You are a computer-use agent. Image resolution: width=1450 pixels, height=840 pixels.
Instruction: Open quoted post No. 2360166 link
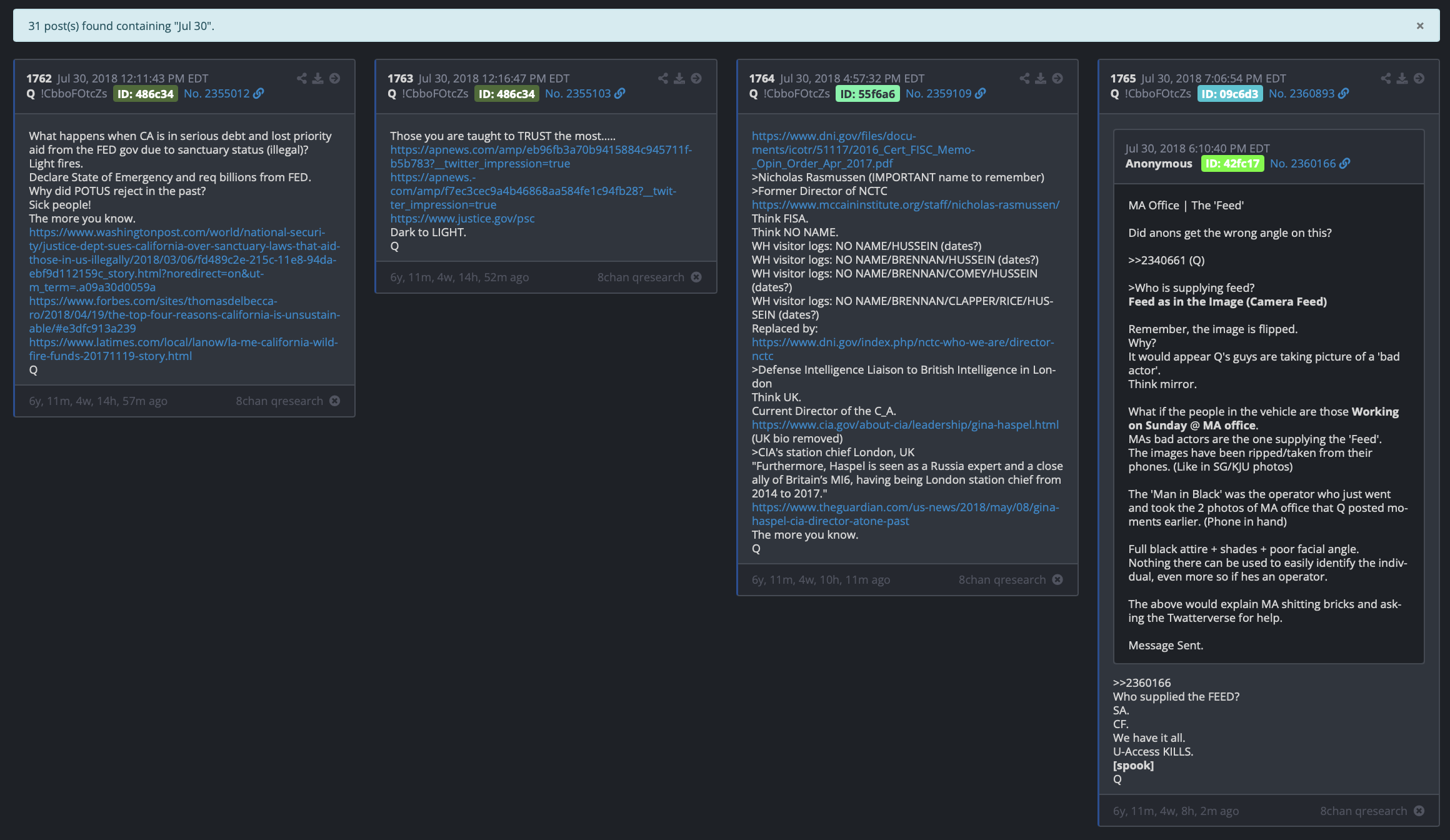pos(1303,163)
